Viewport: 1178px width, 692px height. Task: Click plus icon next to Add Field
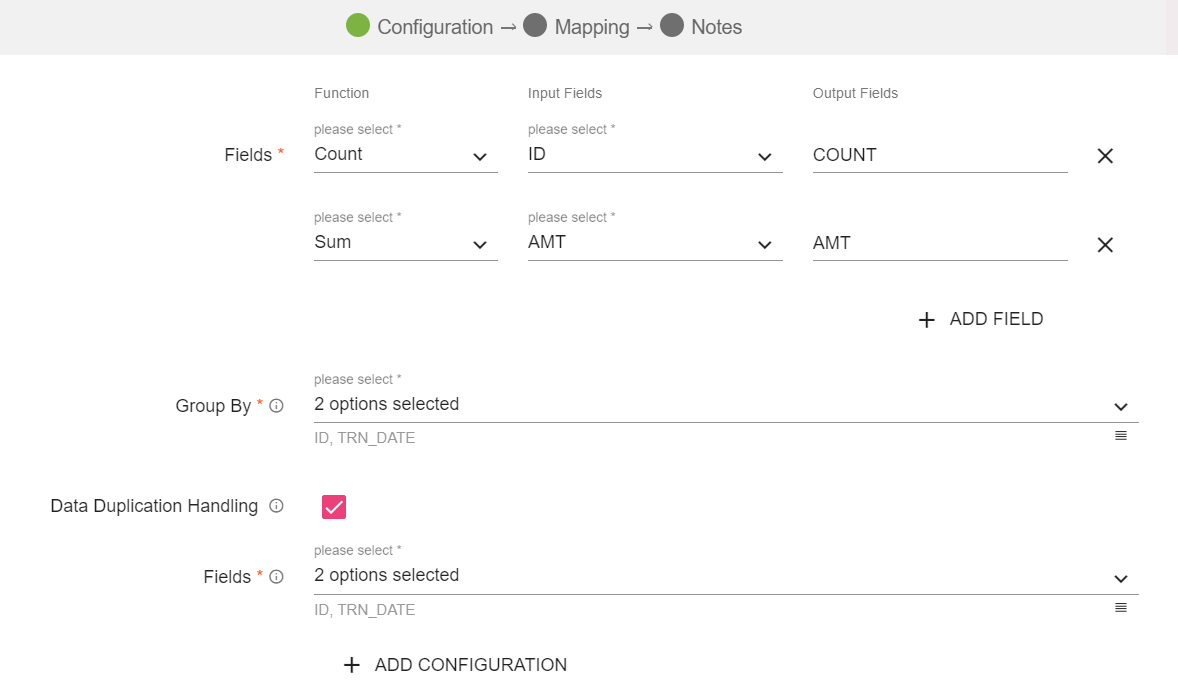[927, 320]
